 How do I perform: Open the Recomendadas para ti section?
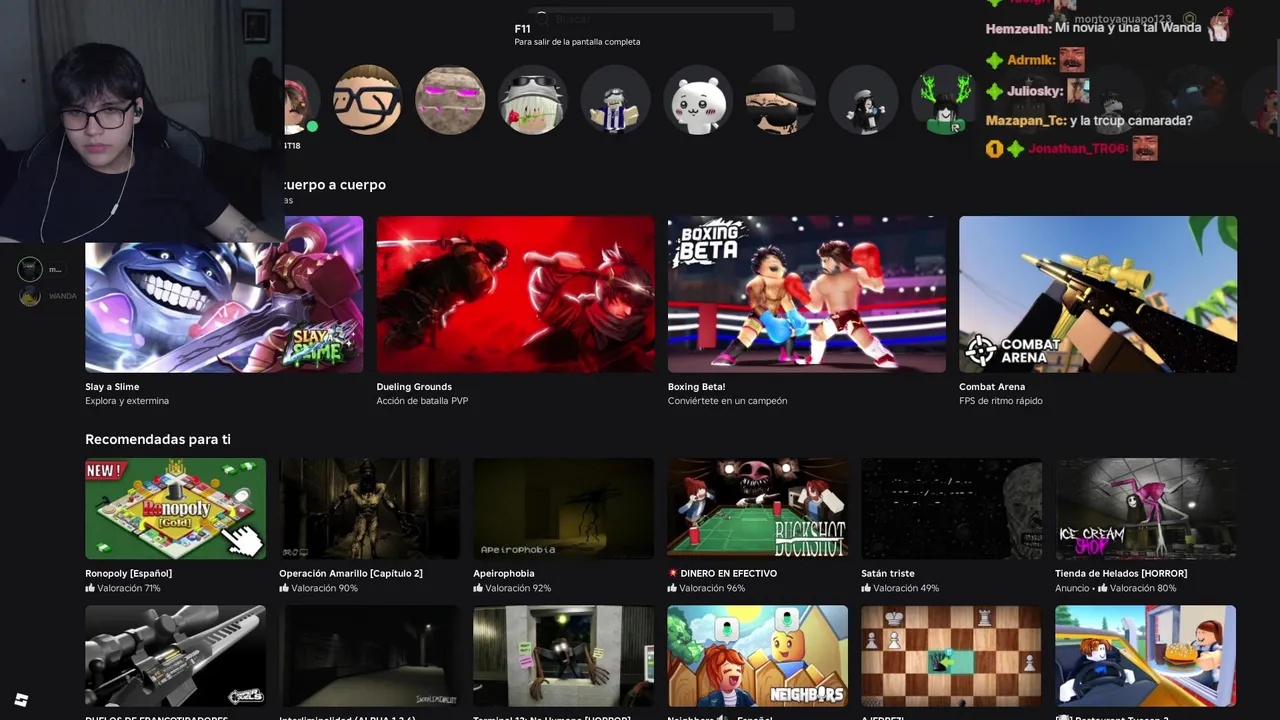click(x=158, y=439)
